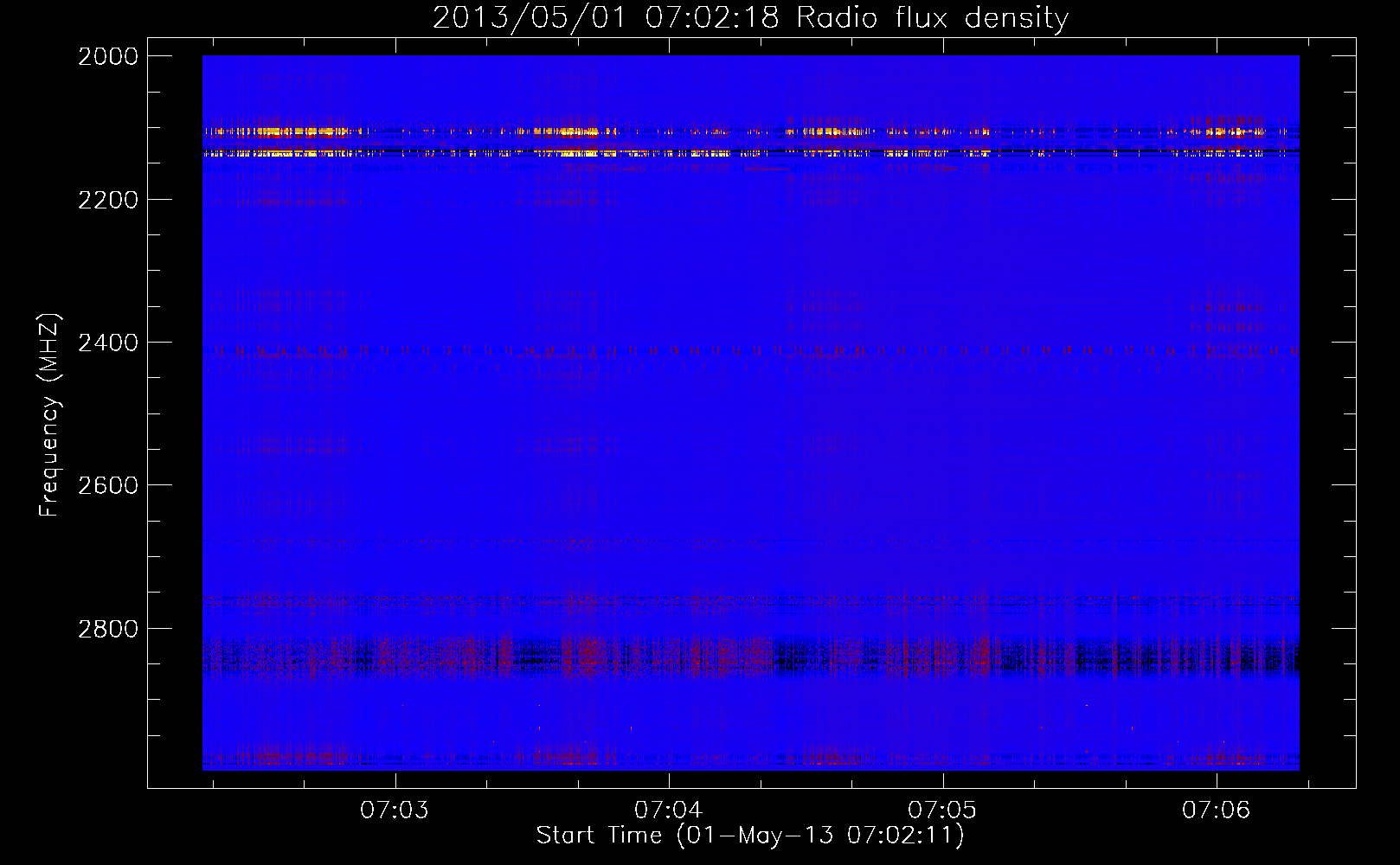Image resolution: width=1400 pixels, height=865 pixels.
Task: Click the 2600 frequency tick label
Action: [108, 485]
